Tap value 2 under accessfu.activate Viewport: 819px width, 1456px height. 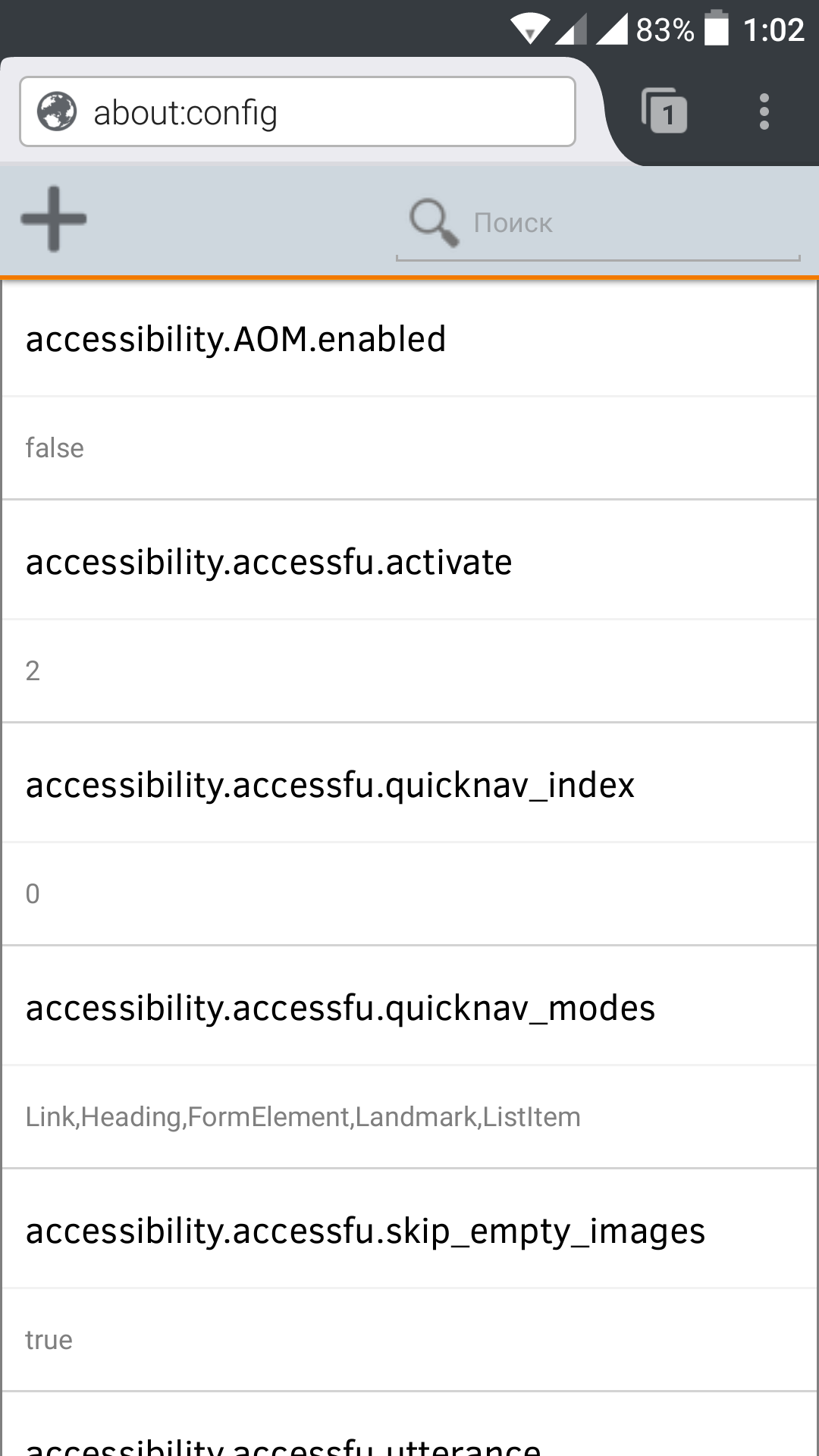click(33, 671)
